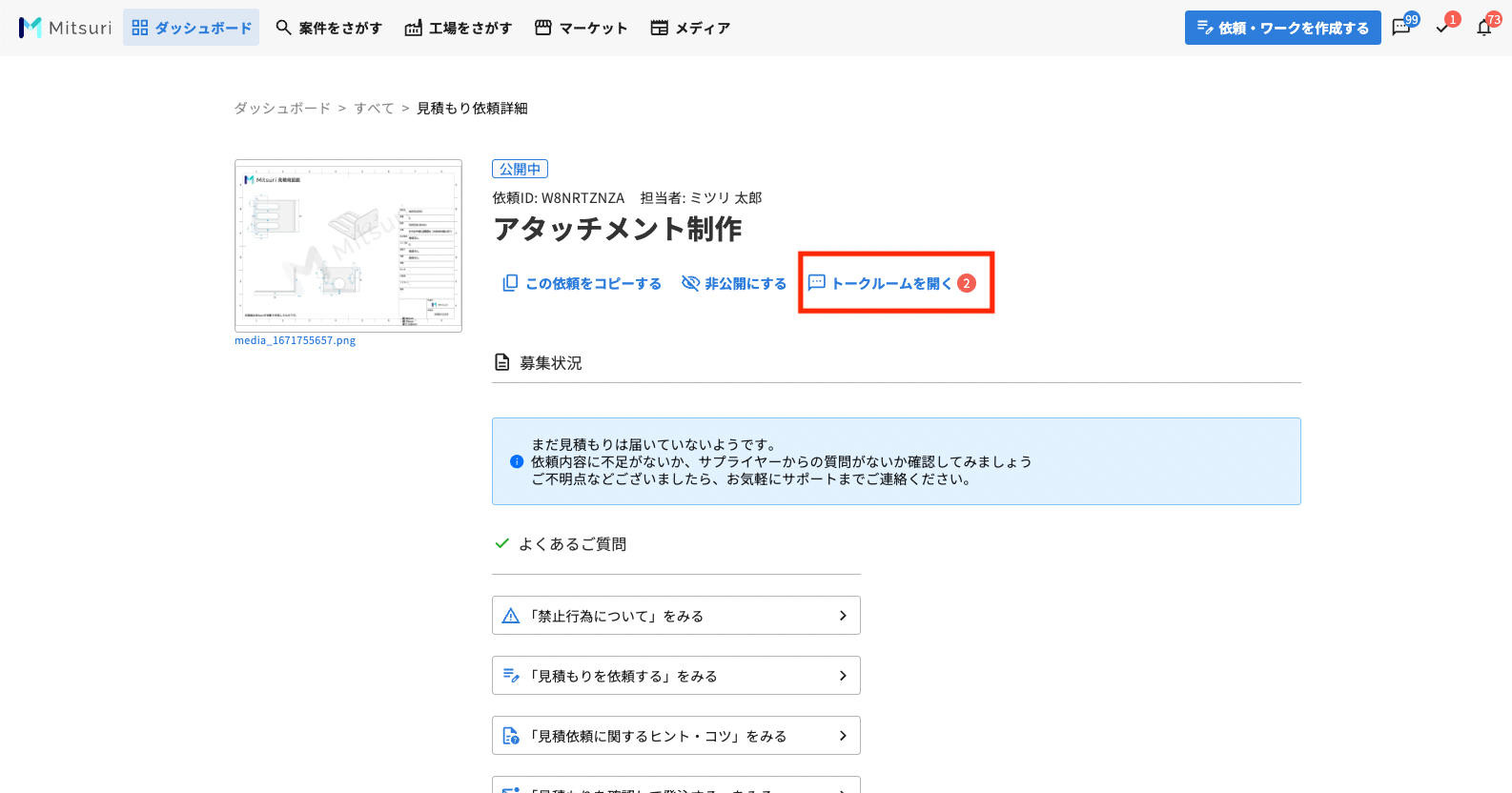Open chat messages icon with 99 badge

point(1402,28)
